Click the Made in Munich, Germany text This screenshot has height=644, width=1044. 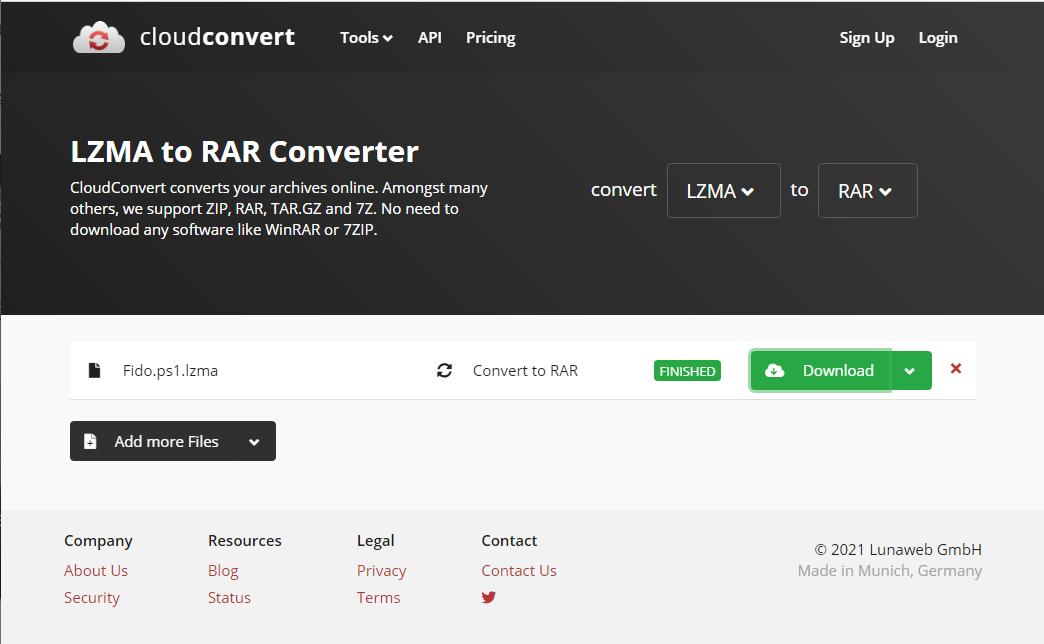[x=890, y=571]
